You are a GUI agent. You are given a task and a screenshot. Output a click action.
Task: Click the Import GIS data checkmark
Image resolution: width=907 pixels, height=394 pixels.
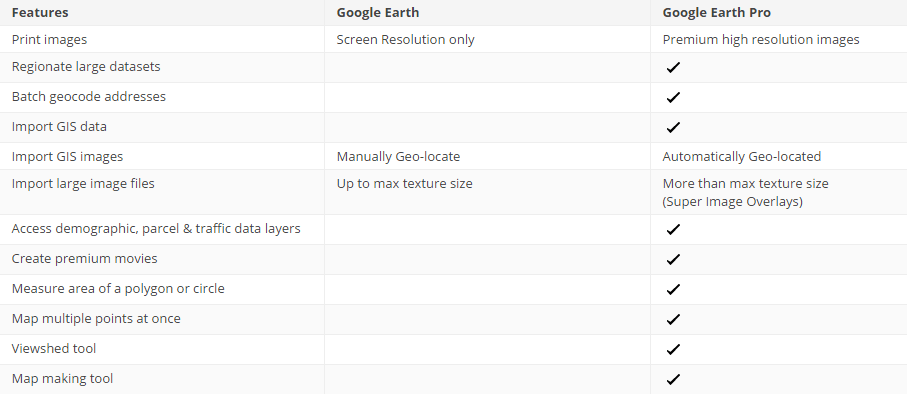pos(672,128)
